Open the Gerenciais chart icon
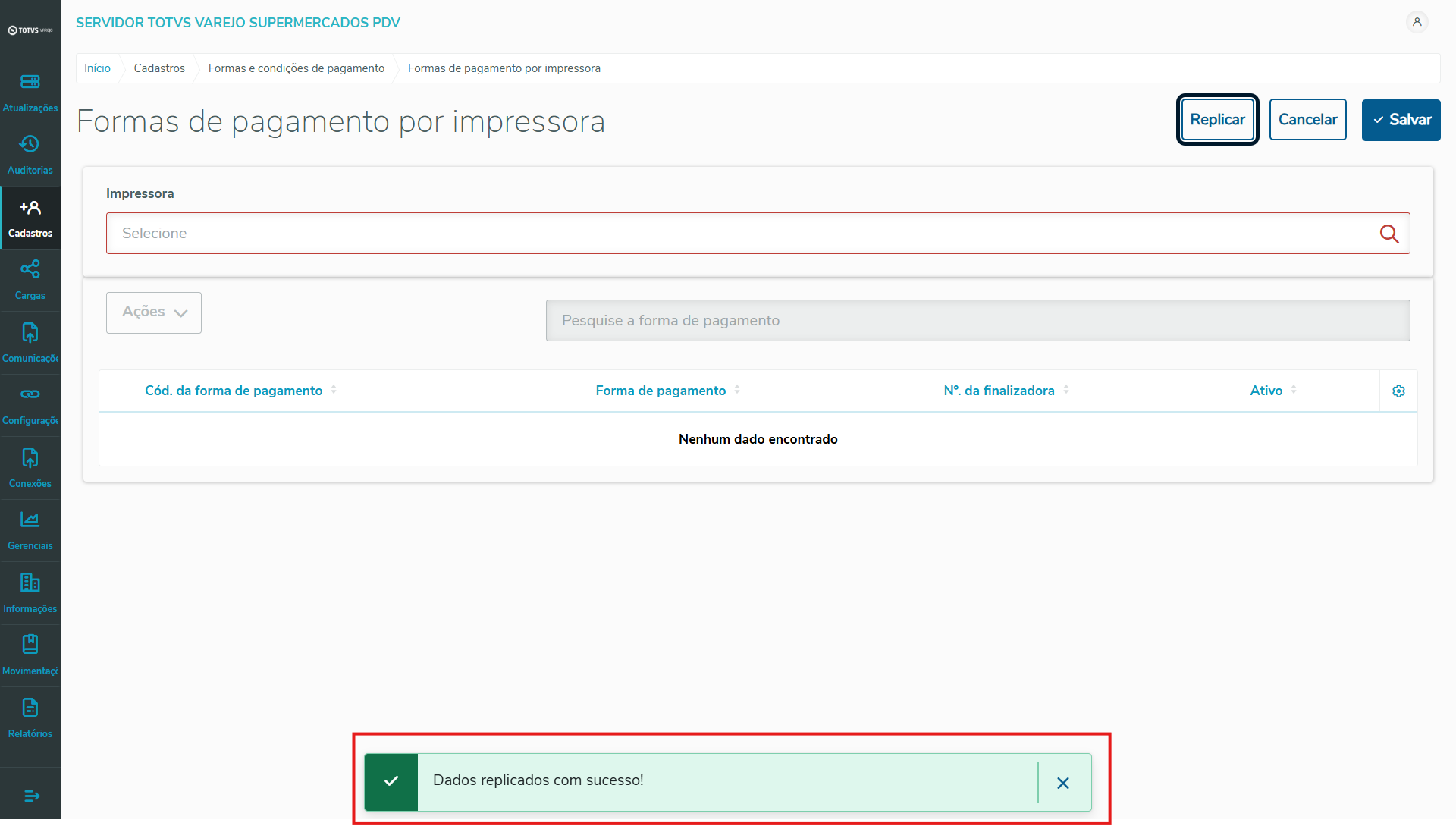The image size is (1456, 826). coord(30,520)
